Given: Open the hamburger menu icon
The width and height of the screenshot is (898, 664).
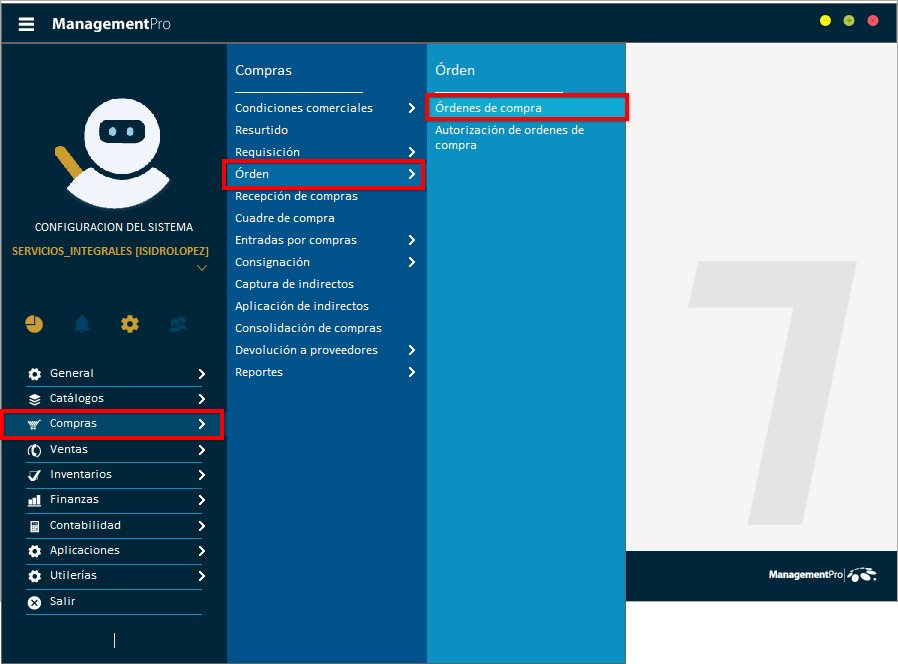Looking at the screenshot, I should tap(26, 24).
